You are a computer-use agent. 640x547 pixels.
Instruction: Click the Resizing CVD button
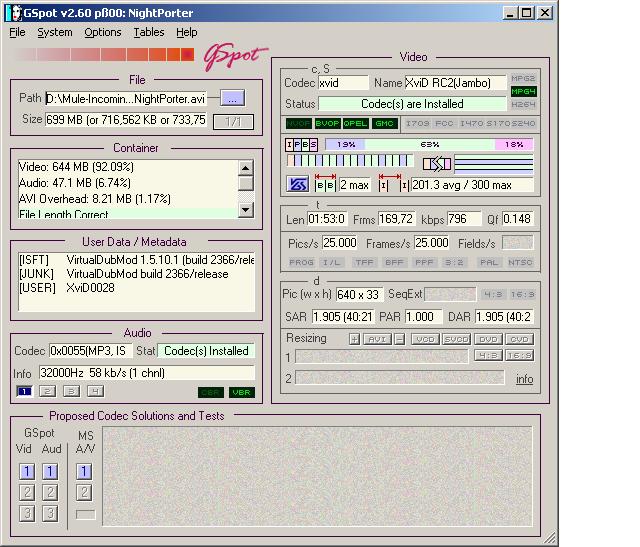[x=520, y=339]
